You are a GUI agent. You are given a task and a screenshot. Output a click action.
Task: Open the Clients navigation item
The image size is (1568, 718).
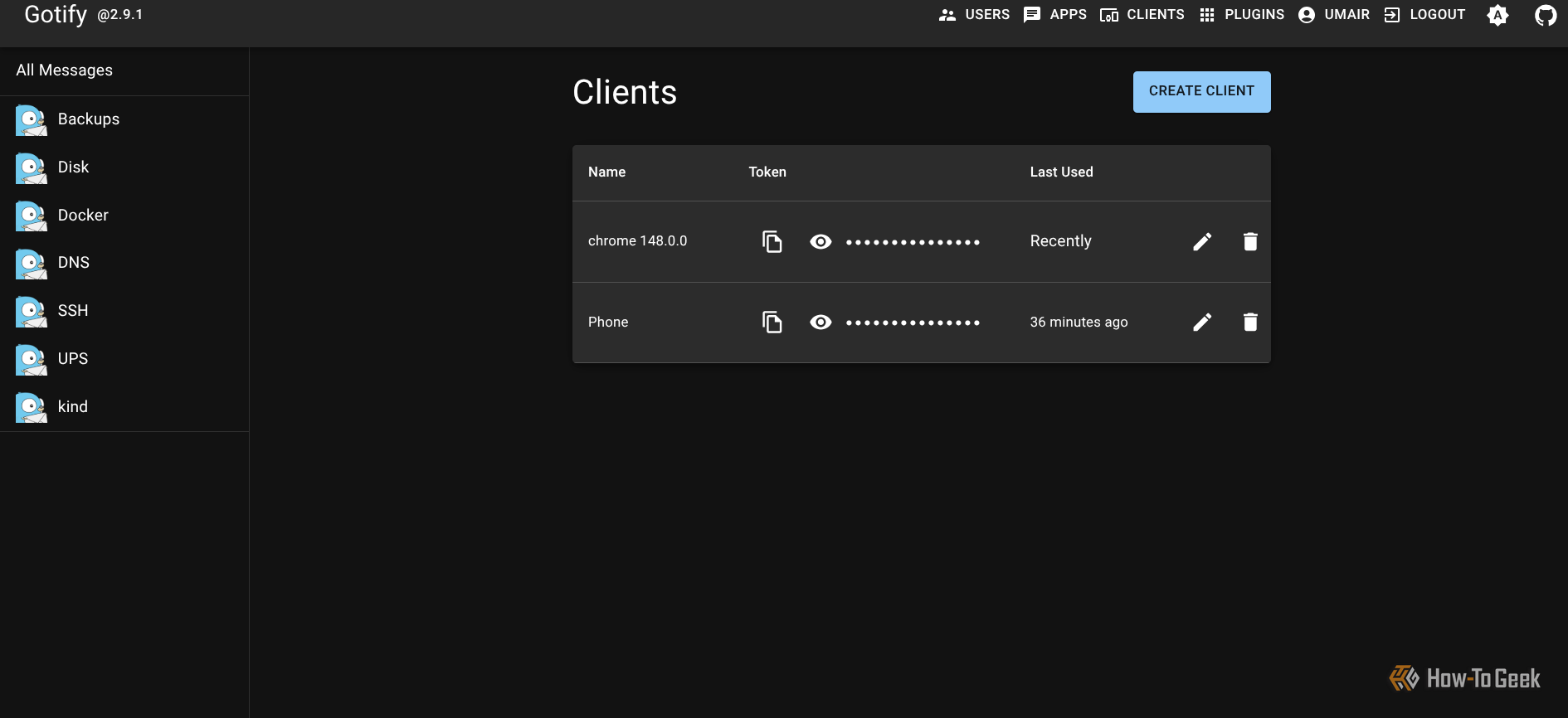coord(1142,15)
